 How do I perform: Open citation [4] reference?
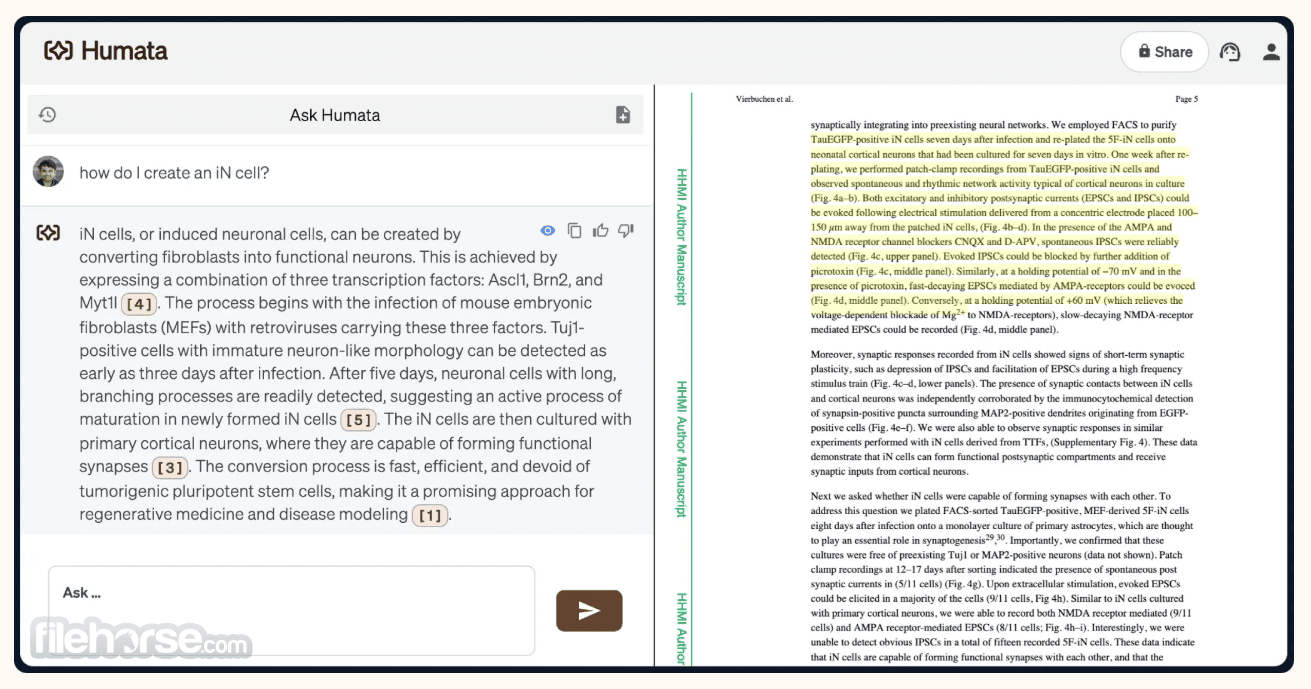(140, 304)
